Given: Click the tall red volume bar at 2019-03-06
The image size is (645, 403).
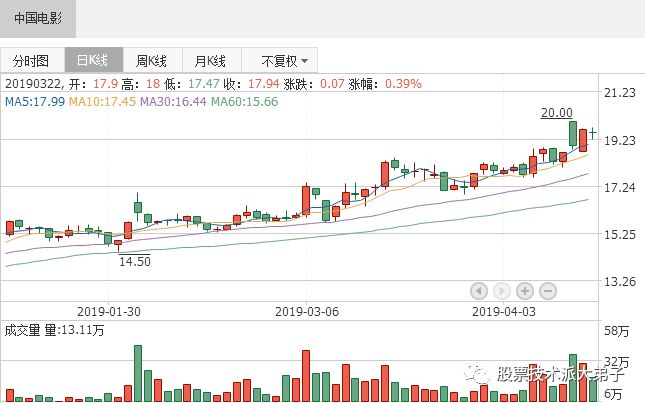Looking at the screenshot, I should tap(306, 376).
